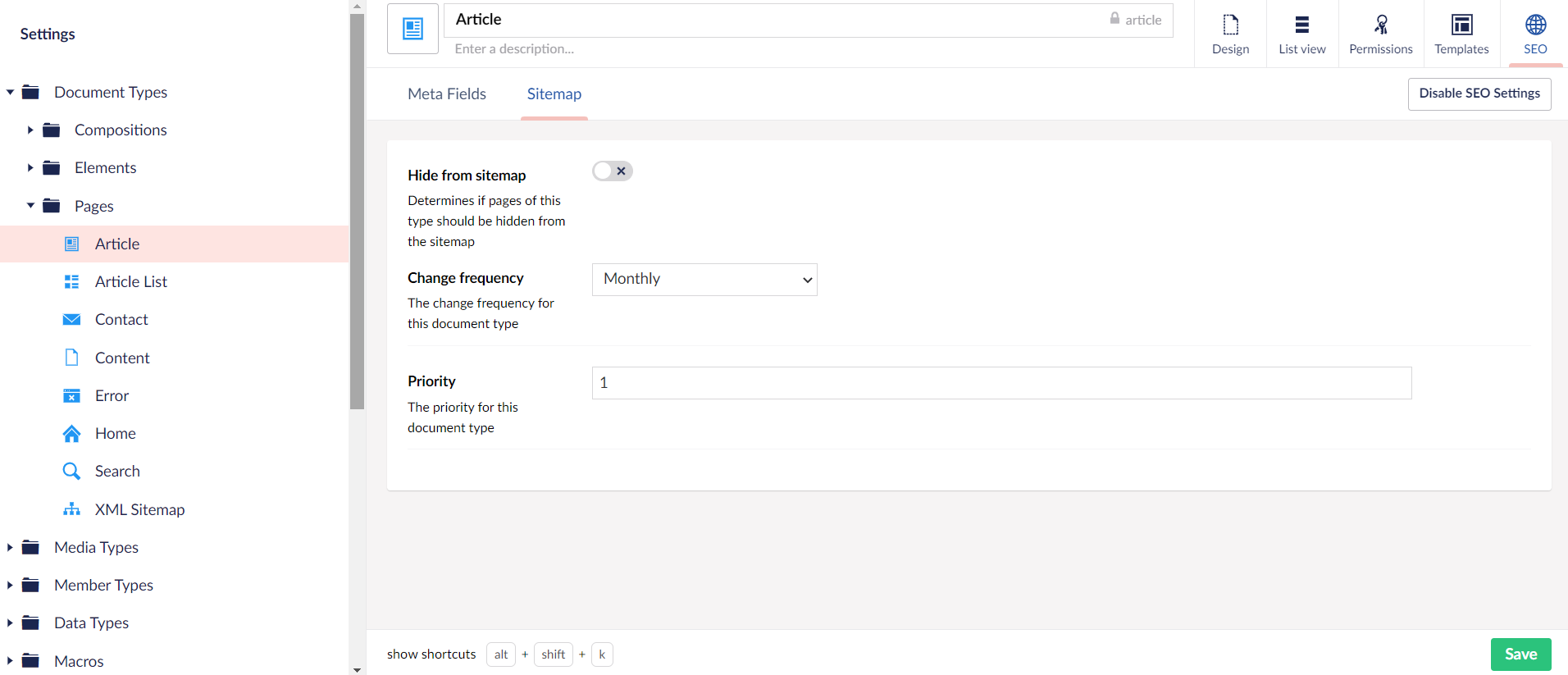
Task: Click the lock icon beside article alias
Action: (x=1114, y=18)
